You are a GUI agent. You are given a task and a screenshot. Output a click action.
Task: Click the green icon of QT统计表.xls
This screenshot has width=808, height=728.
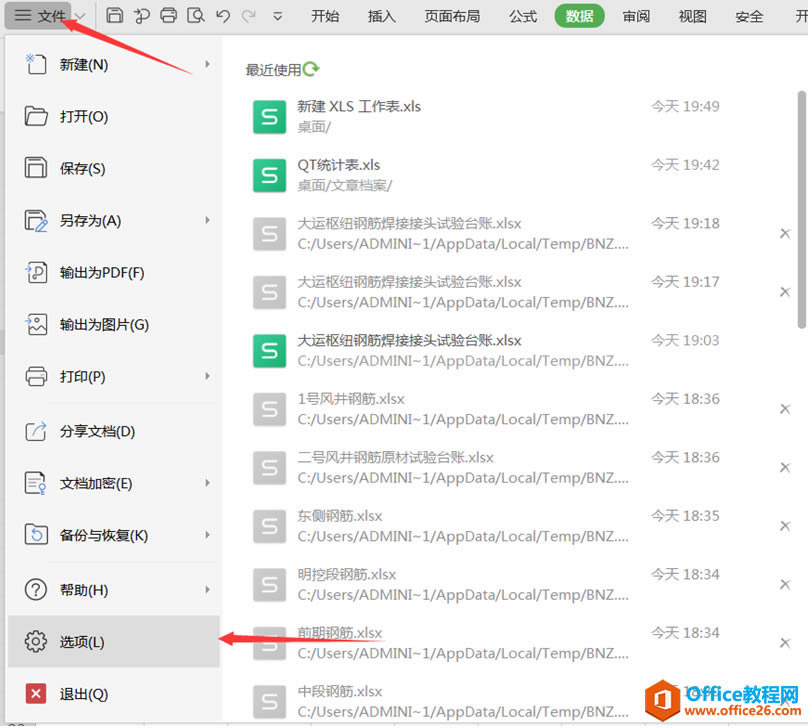pos(270,175)
